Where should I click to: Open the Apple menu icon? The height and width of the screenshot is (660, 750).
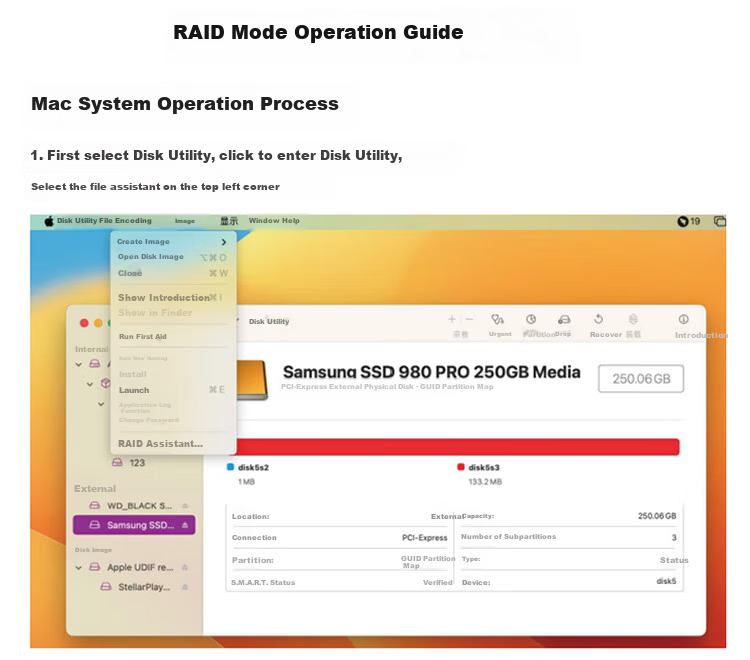click(49, 221)
